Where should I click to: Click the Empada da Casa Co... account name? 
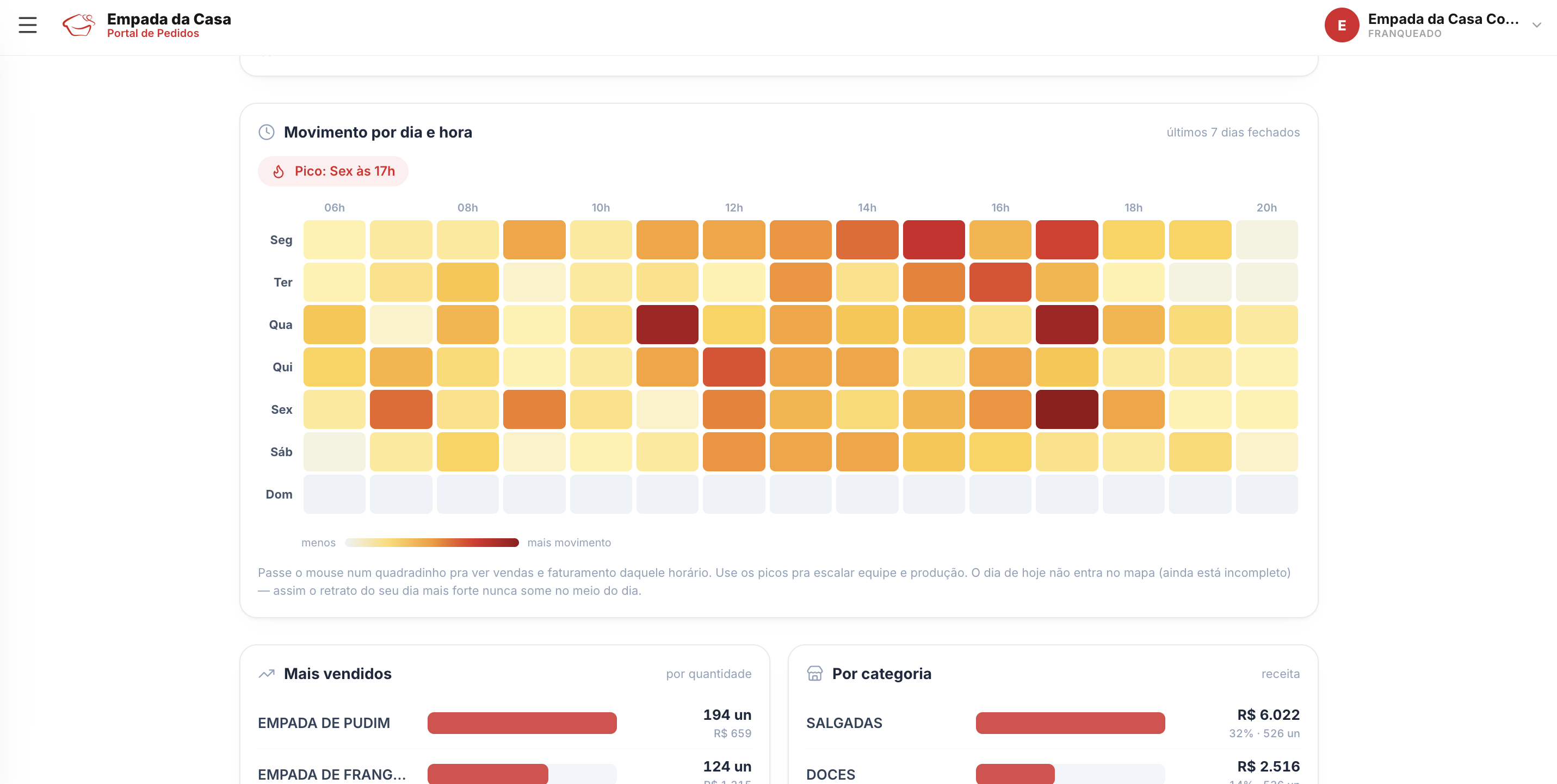pyautogui.click(x=1443, y=20)
